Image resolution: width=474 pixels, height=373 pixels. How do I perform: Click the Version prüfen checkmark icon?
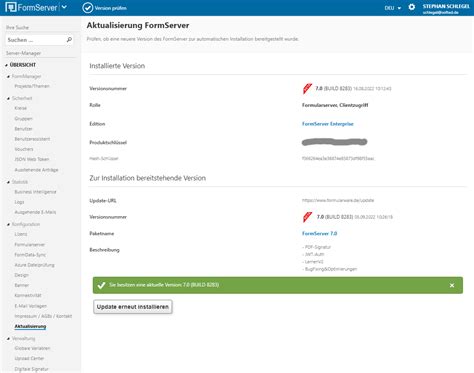click(x=88, y=8)
